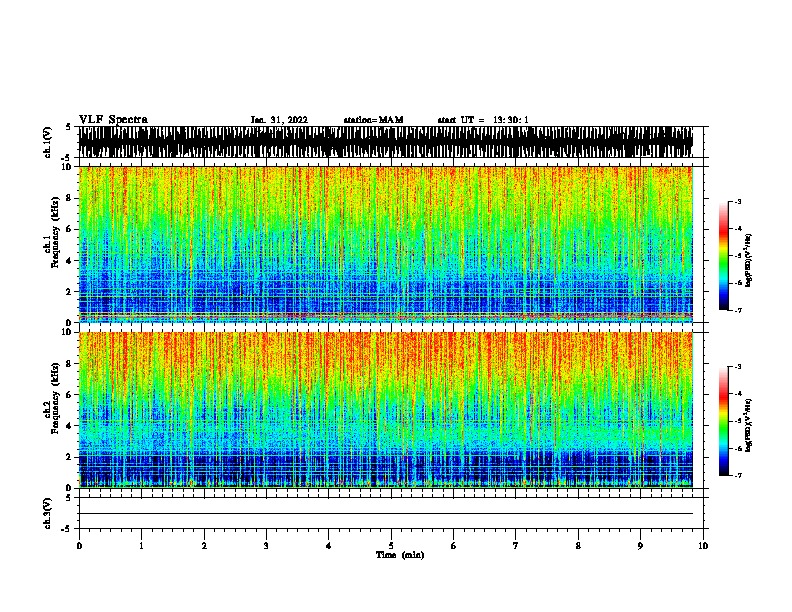Click the ch.2 "Frequency (kHz)" axis label
The image size is (792, 612).
pyautogui.click(x=55, y=398)
